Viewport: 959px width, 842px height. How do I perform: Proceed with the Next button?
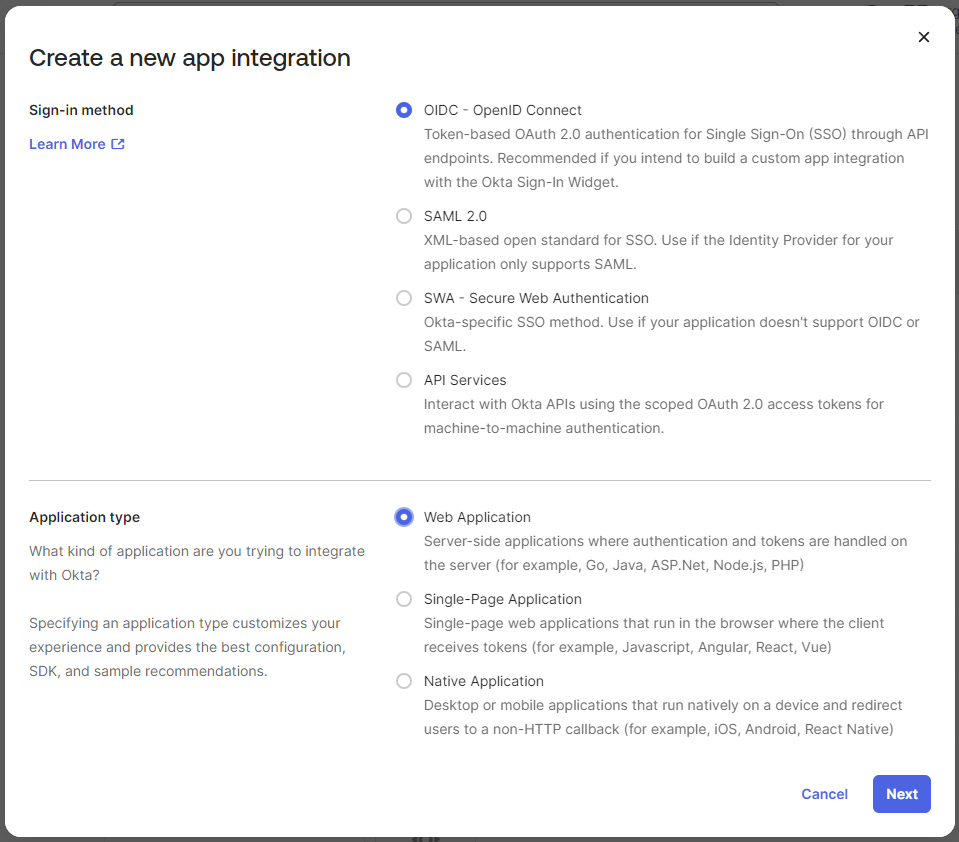click(x=902, y=794)
